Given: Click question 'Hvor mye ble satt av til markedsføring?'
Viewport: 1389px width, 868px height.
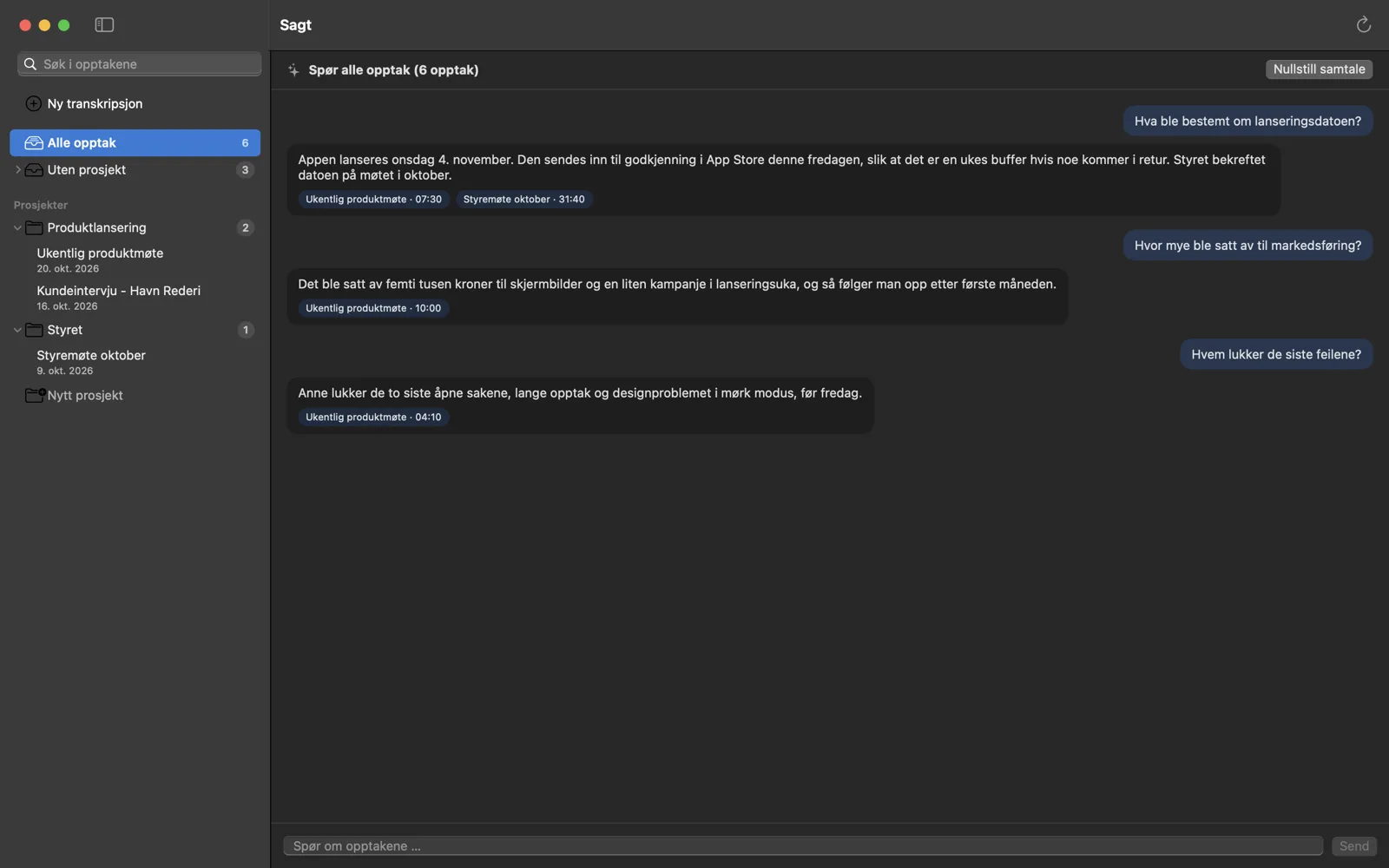Looking at the screenshot, I should [1247, 246].
